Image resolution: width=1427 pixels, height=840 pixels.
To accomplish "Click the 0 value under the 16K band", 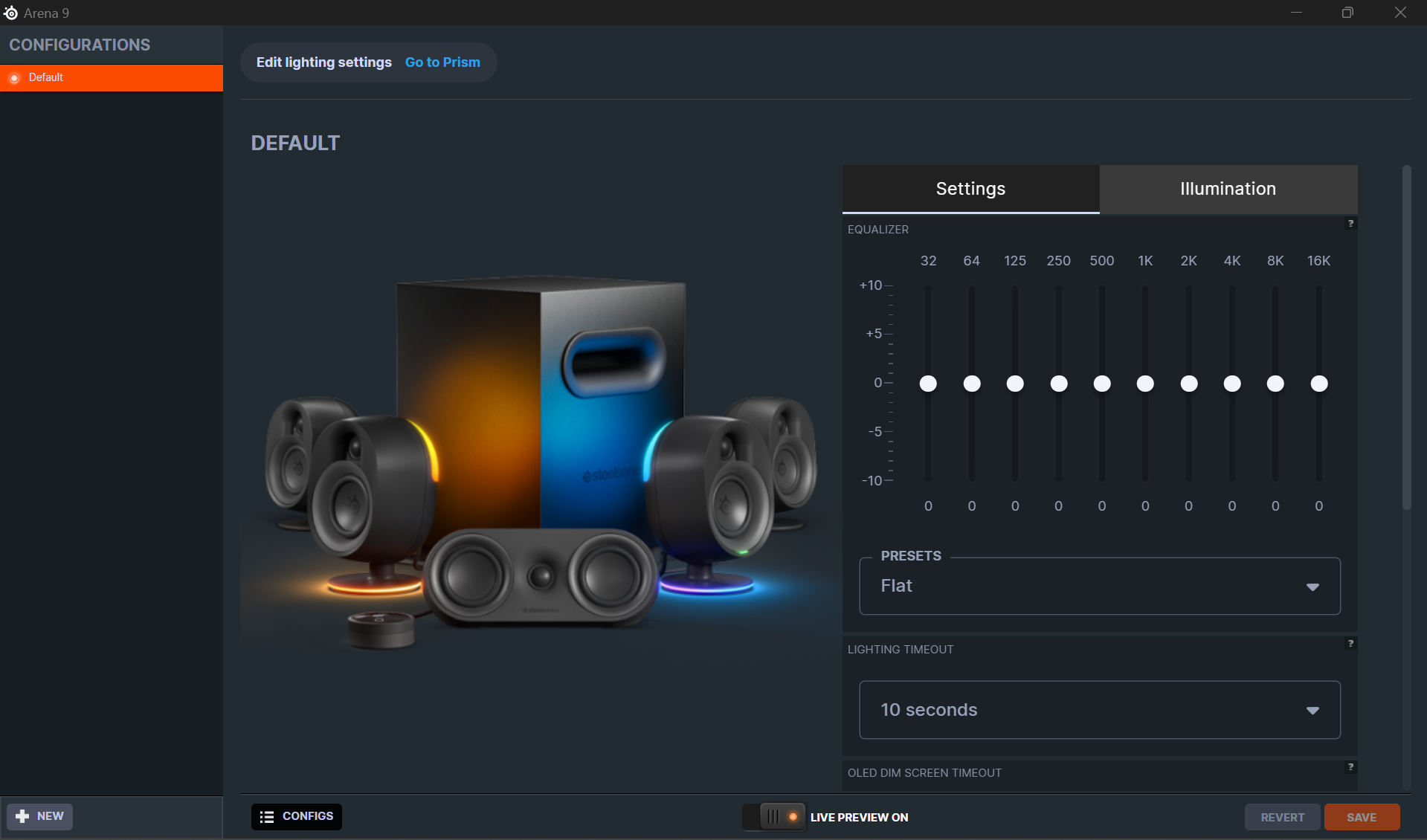I will pos(1319,506).
